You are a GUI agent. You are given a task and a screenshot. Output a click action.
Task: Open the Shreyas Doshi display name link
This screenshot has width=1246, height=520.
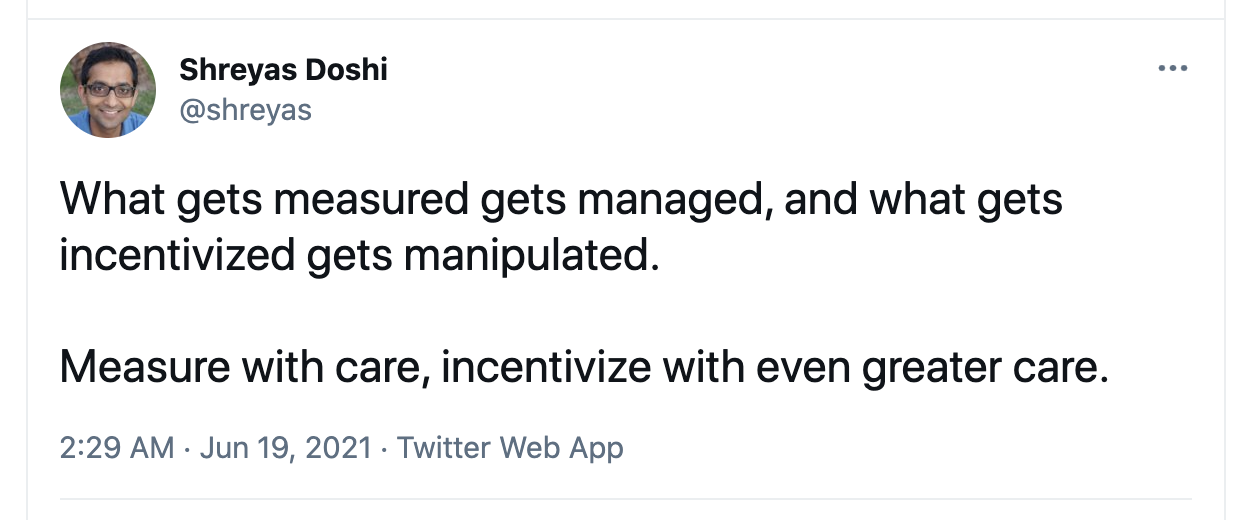point(283,70)
